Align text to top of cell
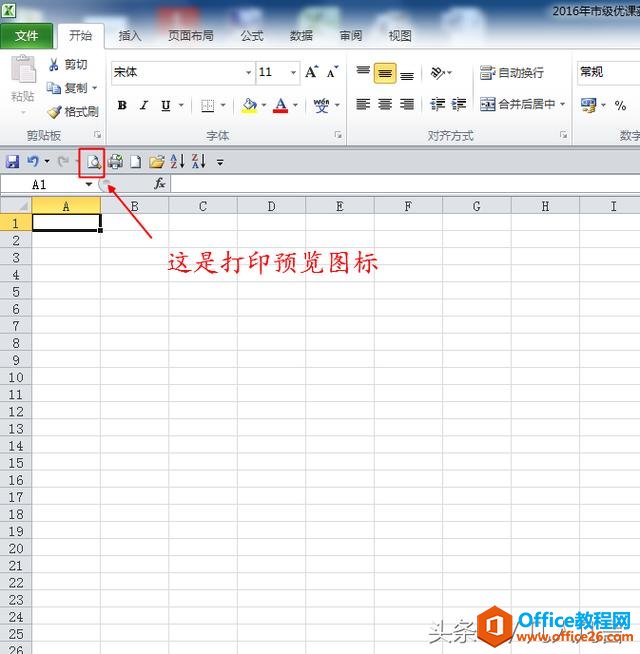 (363, 72)
